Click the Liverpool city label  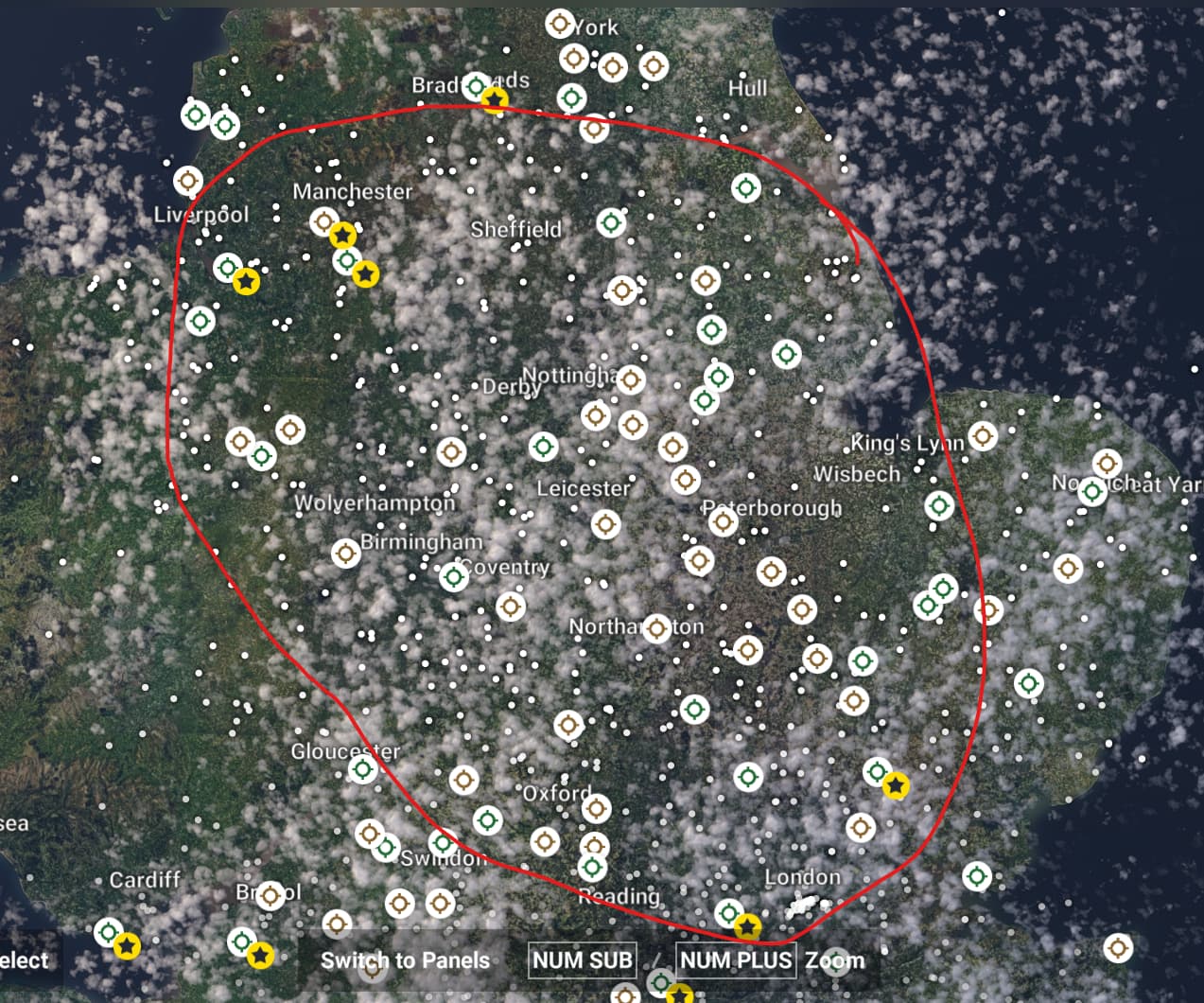(201, 215)
